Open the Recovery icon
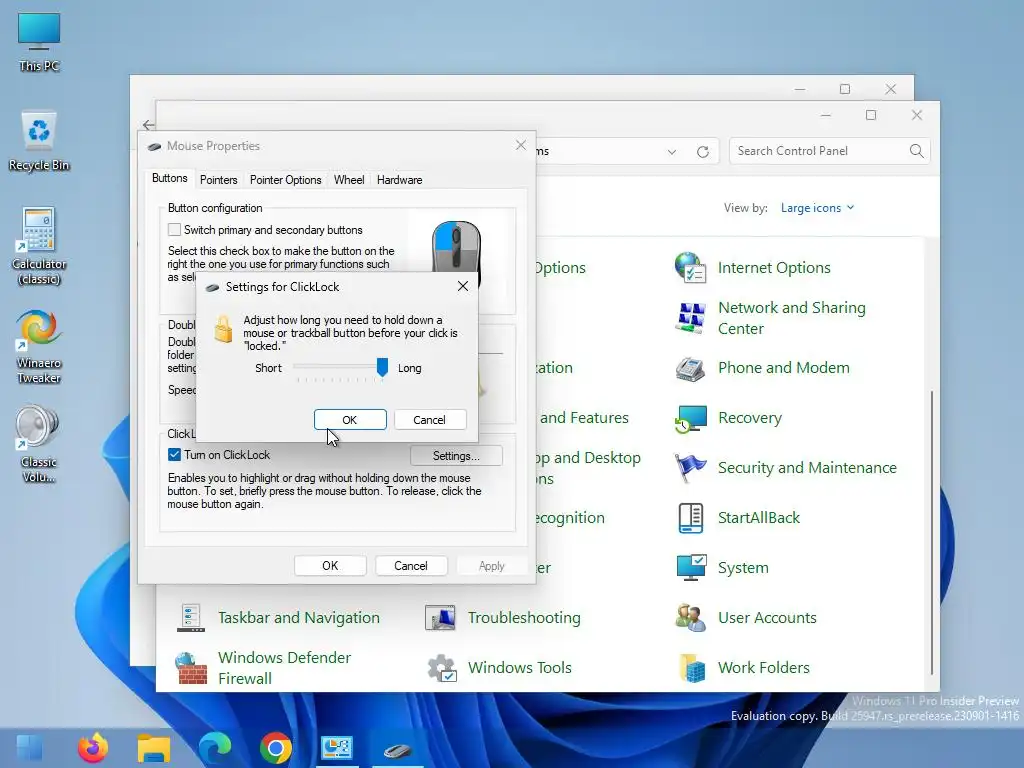 coord(690,419)
